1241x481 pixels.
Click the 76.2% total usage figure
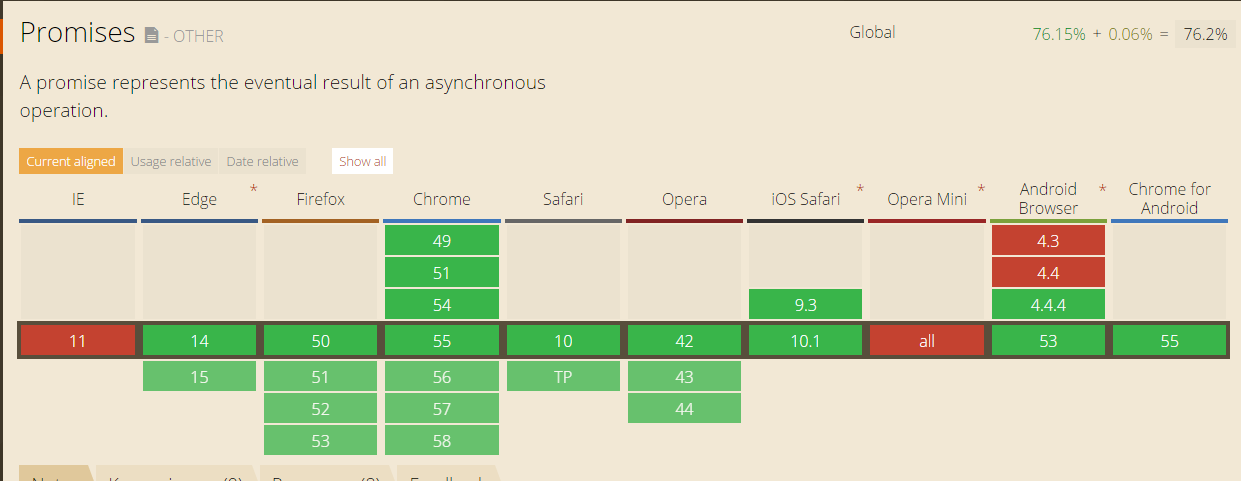click(x=1205, y=34)
